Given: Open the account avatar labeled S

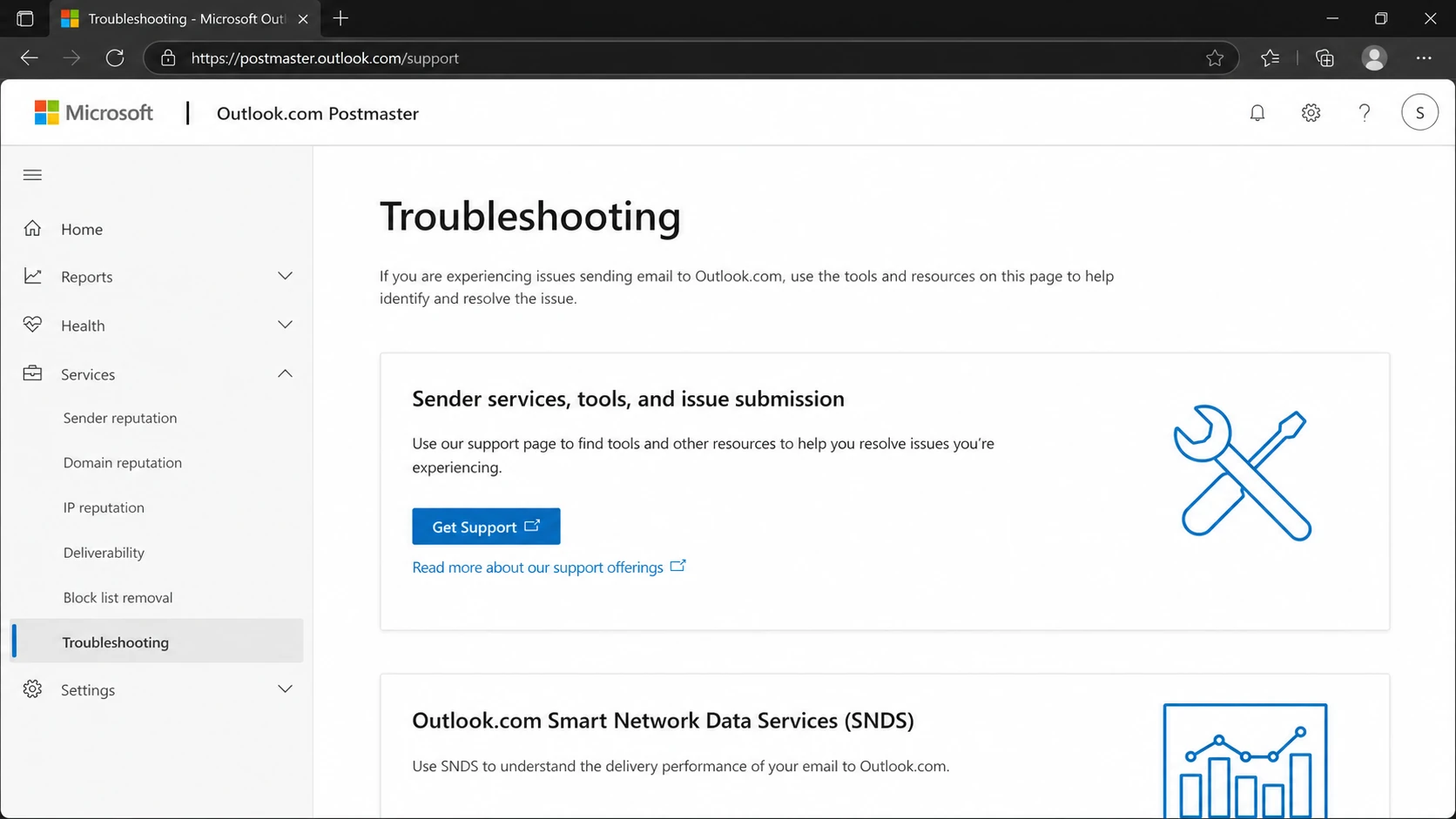Looking at the screenshot, I should tap(1419, 112).
